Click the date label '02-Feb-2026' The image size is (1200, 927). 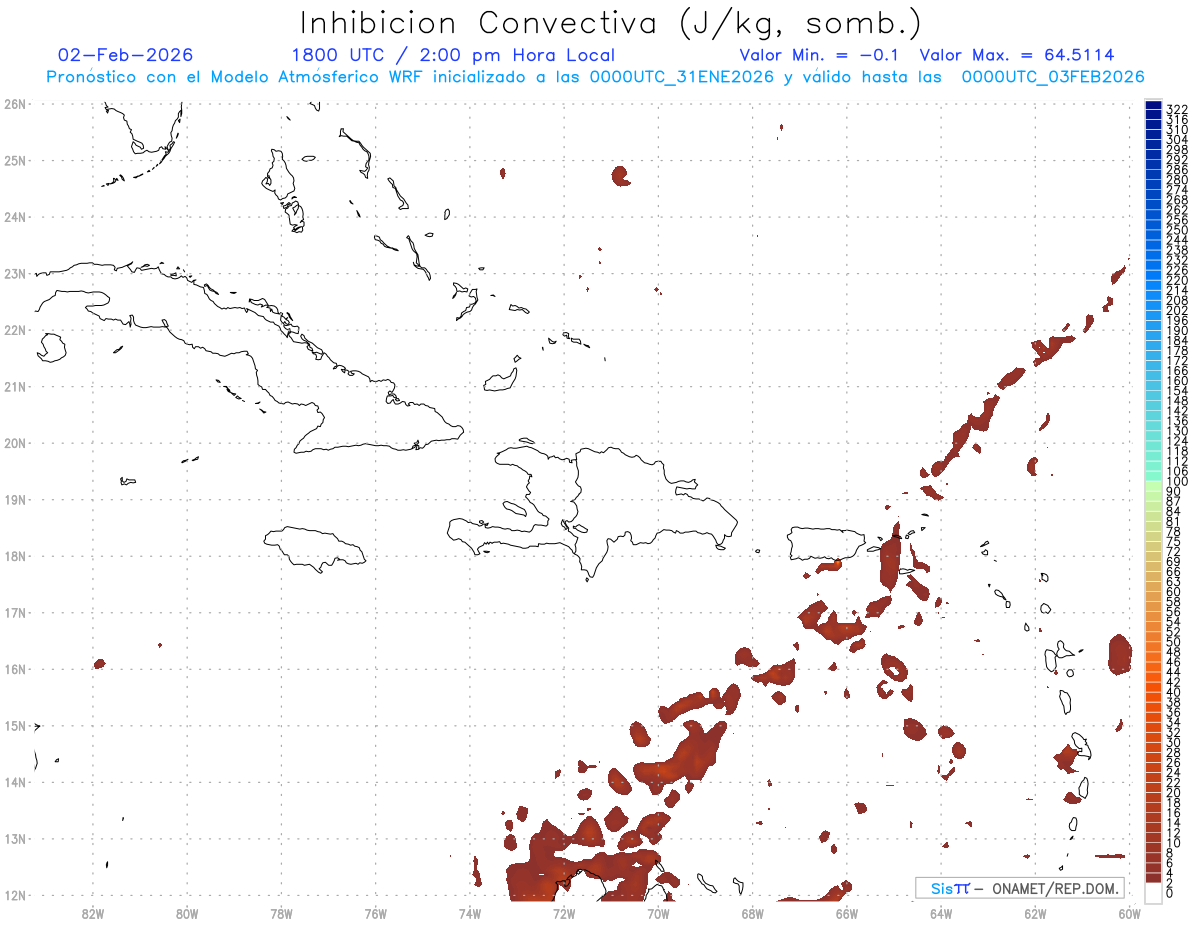tap(126, 55)
